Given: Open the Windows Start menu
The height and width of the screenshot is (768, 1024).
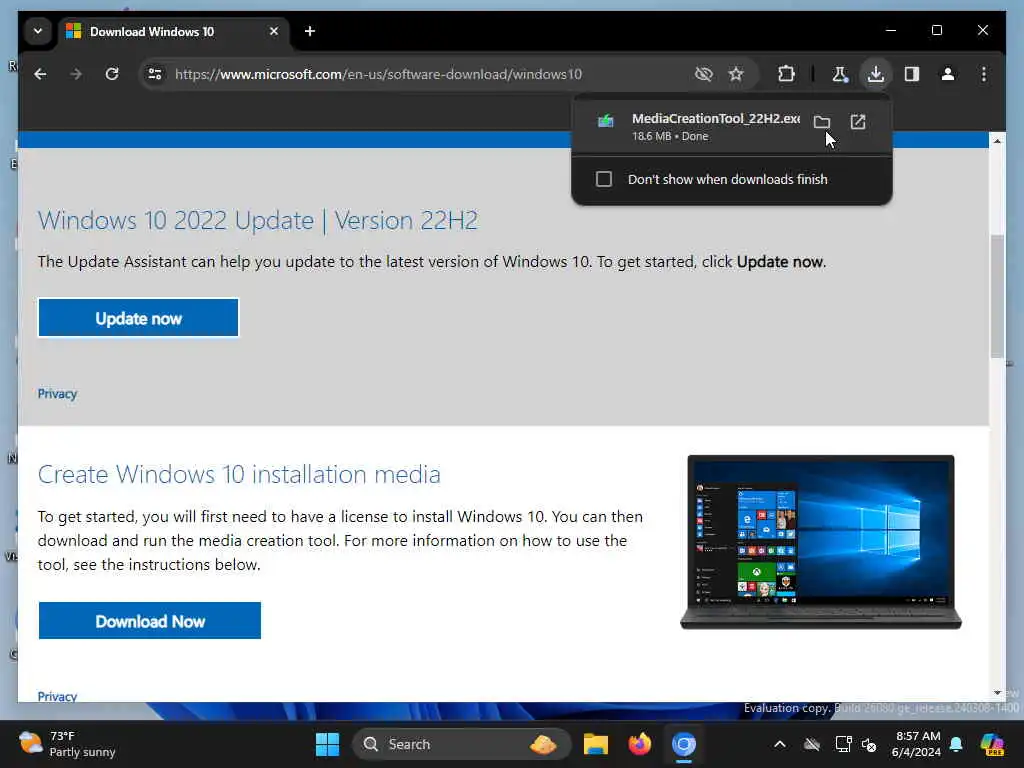Looking at the screenshot, I should click(327, 744).
